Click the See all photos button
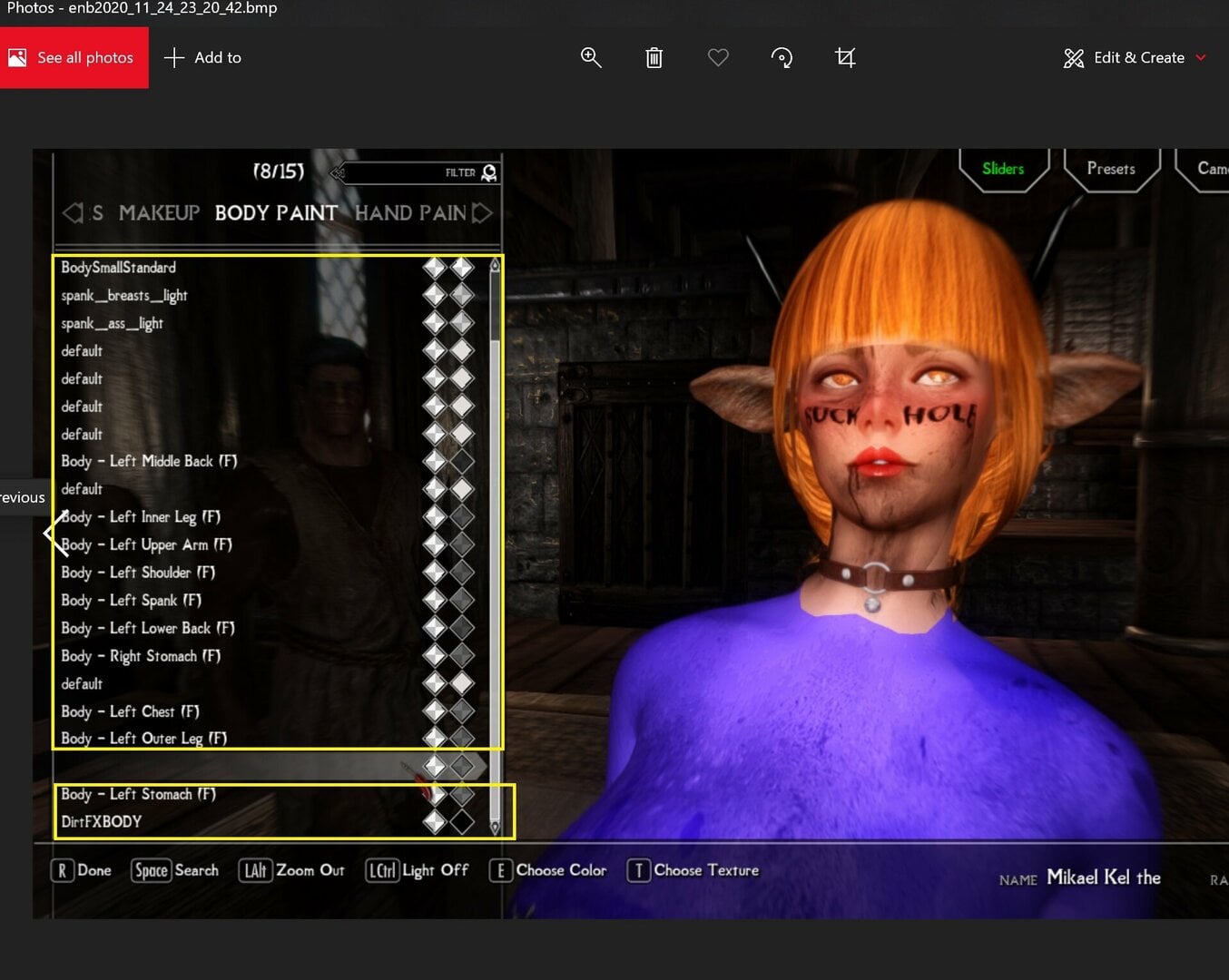The width and height of the screenshot is (1229, 980). [x=74, y=57]
